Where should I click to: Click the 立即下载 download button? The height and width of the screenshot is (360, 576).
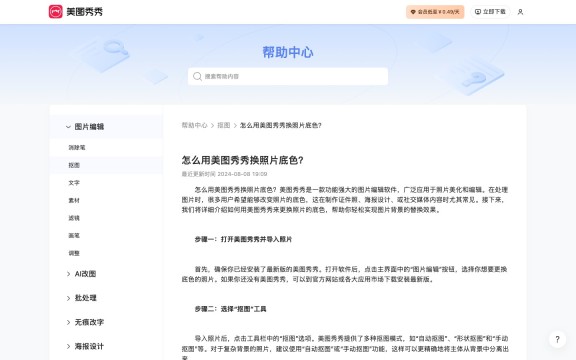[490, 12]
